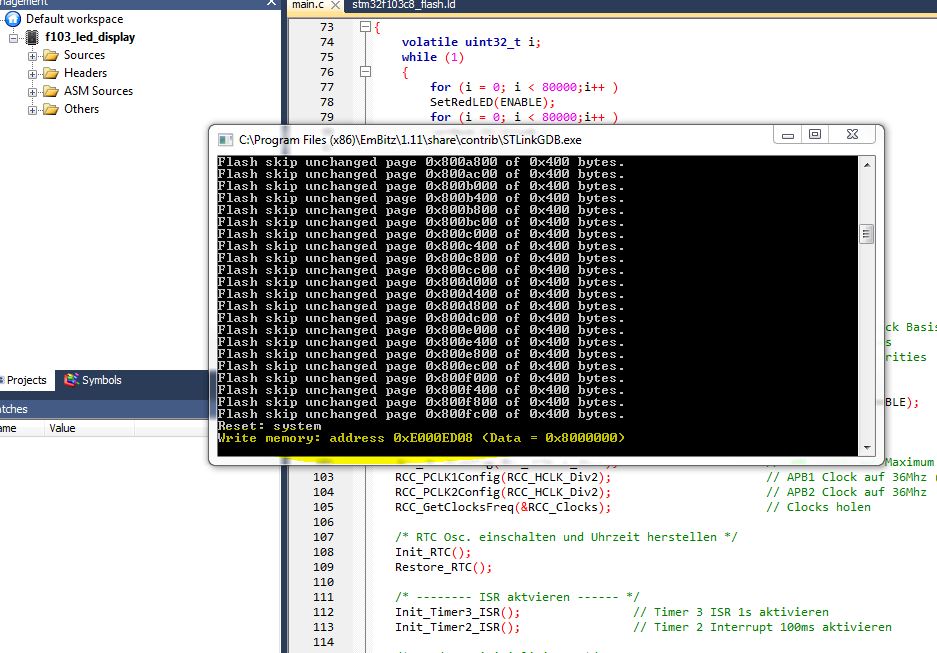937x653 pixels.
Task: Maximize the STLinkGDB console window
Action: [x=814, y=134]
